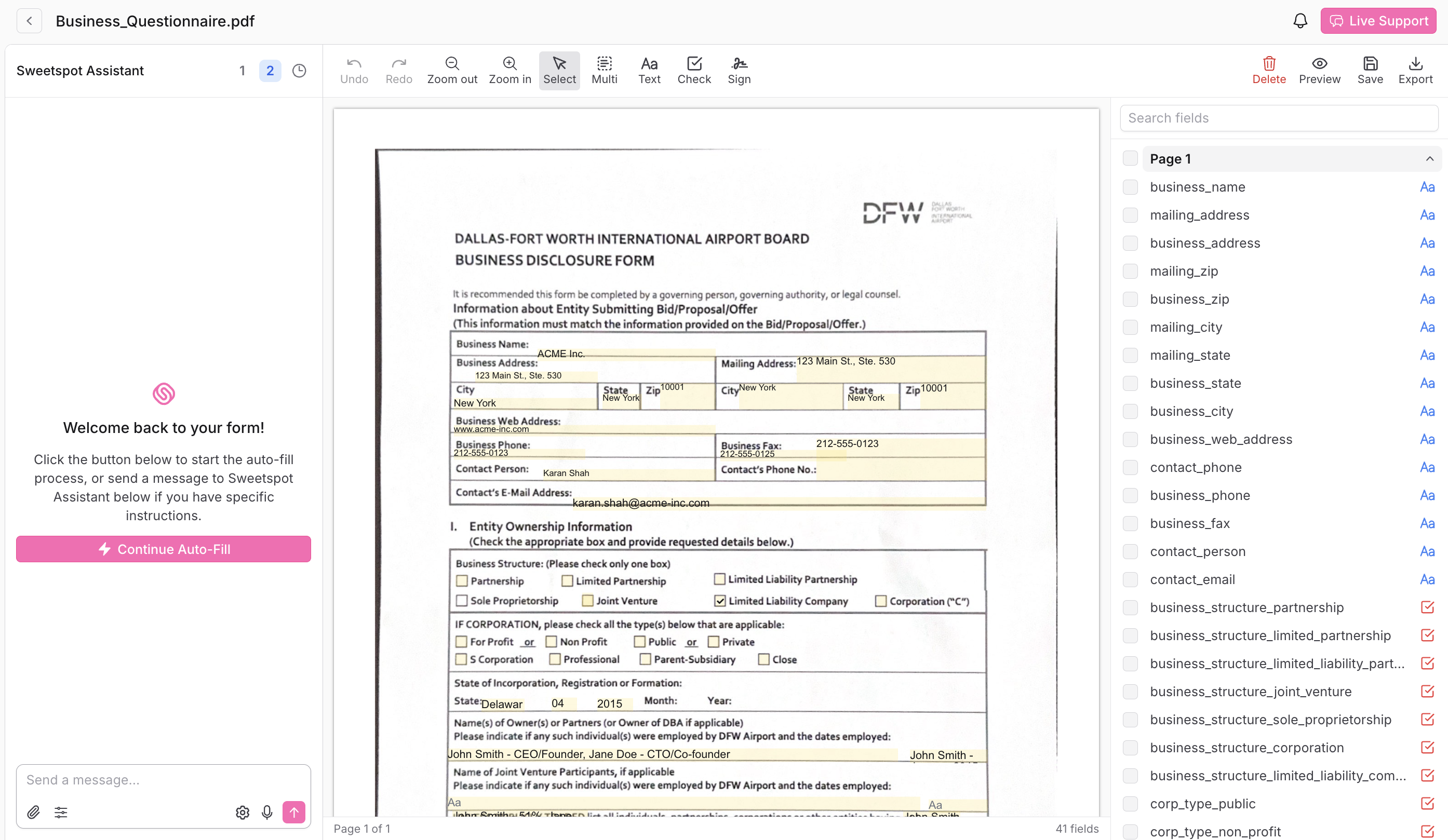Attach a file in the chat

click(x=33, y=812)
